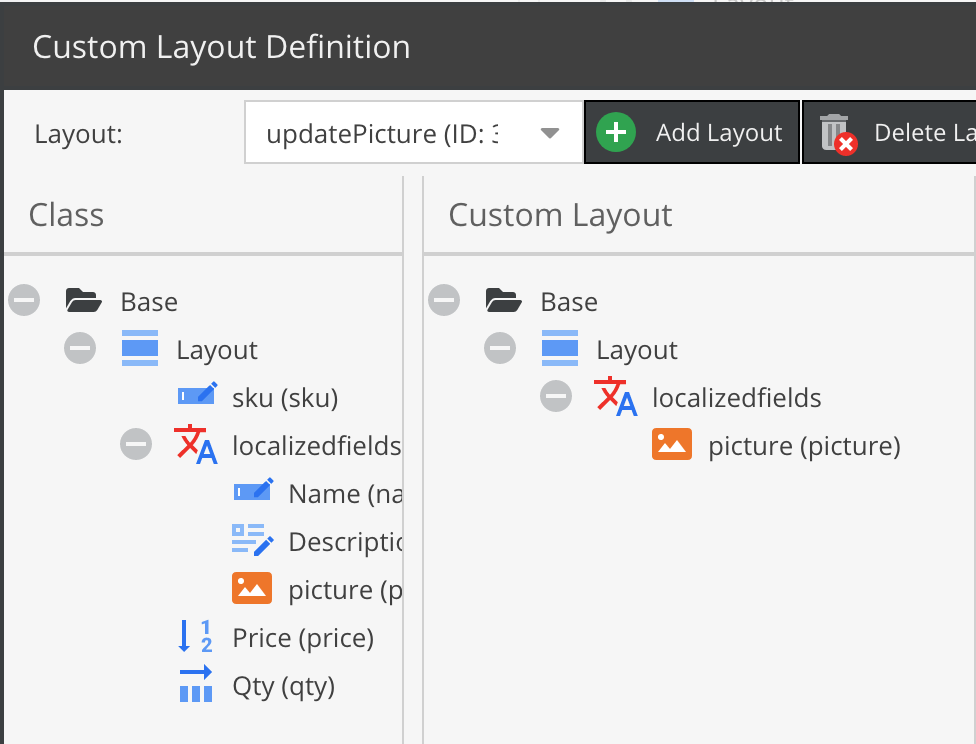Select picture (picture) in Custom Layout tree
The width and height of the screenshot is (976, 744).
coord(804,446)
